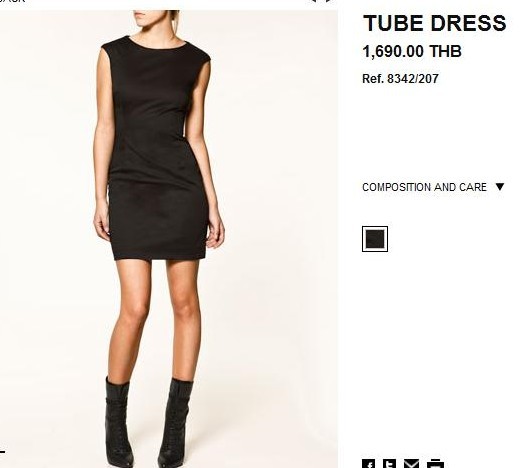Viewport: 526px width, 468px height.
Task: Go to next product arrow
Action: click(329, 1)
